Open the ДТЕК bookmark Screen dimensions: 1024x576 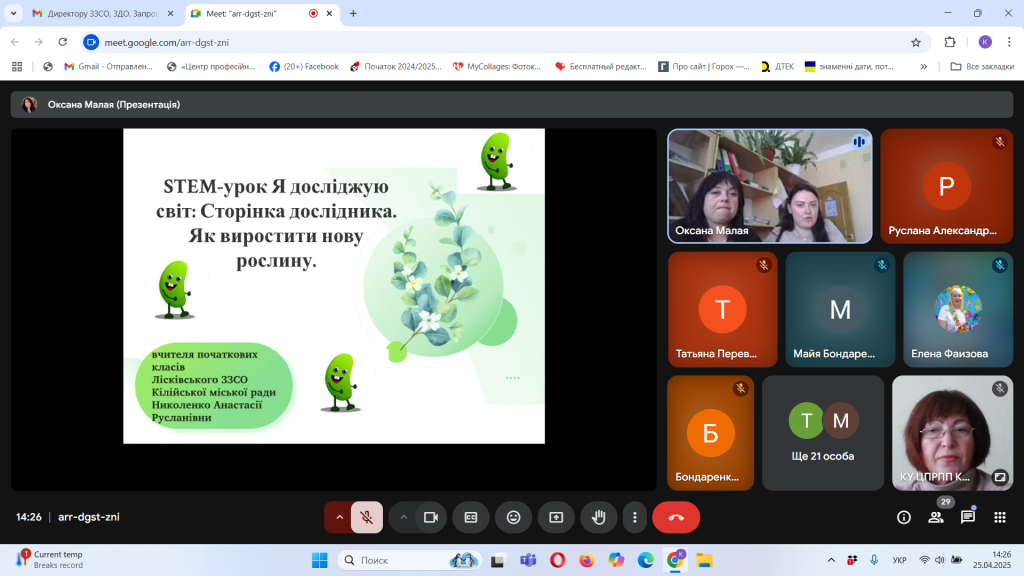(778, 67)
